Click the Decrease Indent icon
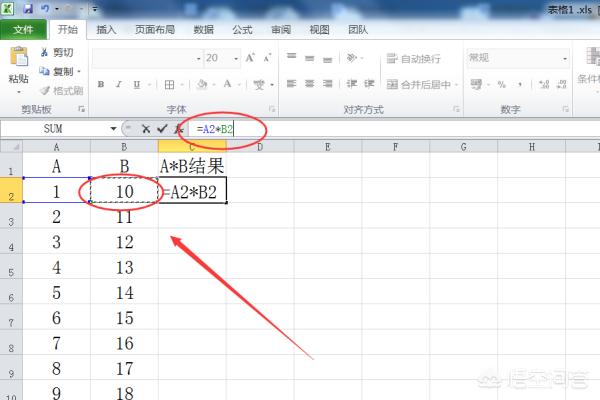The width and height of the screenshot is (600, 400). (x=352, y=83)
